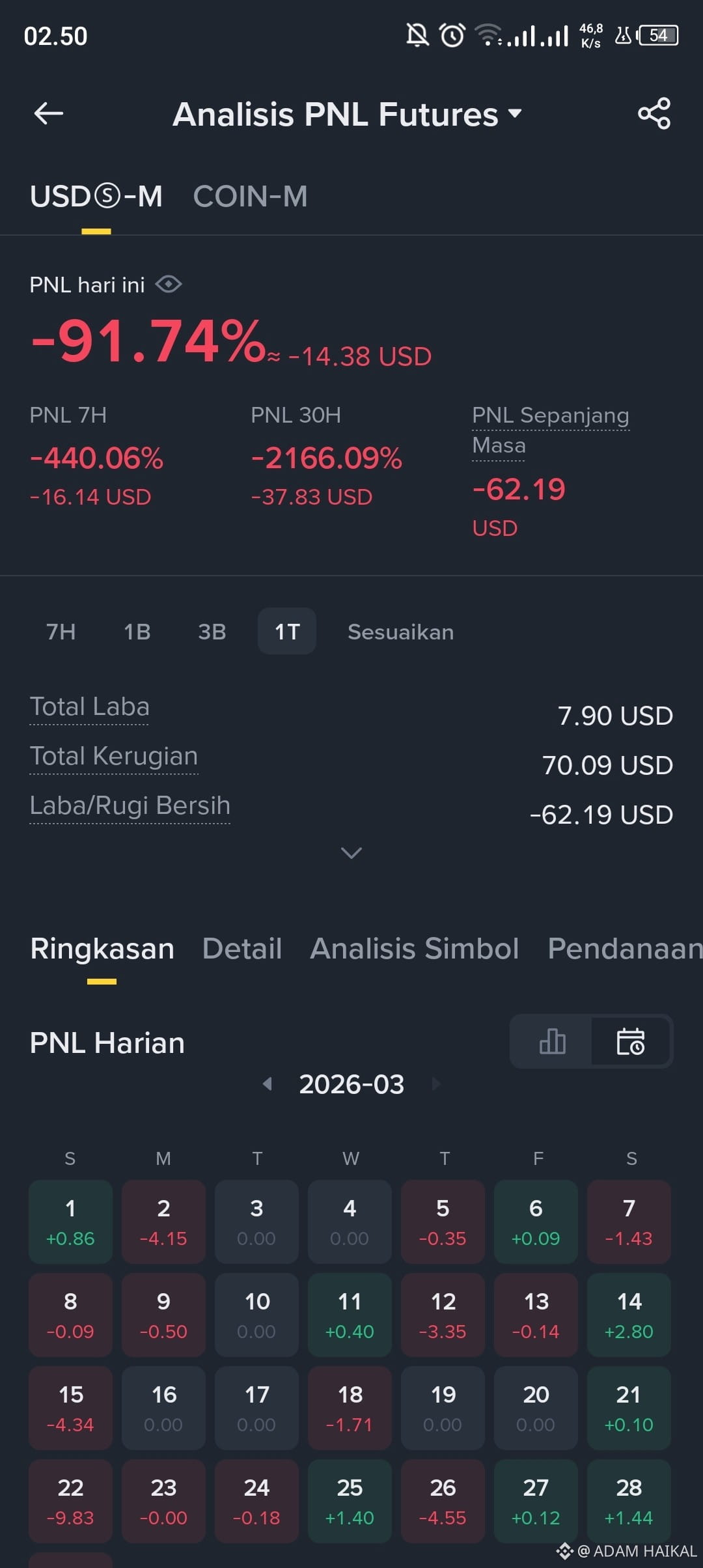This screenshot has height=1568, width=703.
Task: Select the 1B time range
Action: 137,632
